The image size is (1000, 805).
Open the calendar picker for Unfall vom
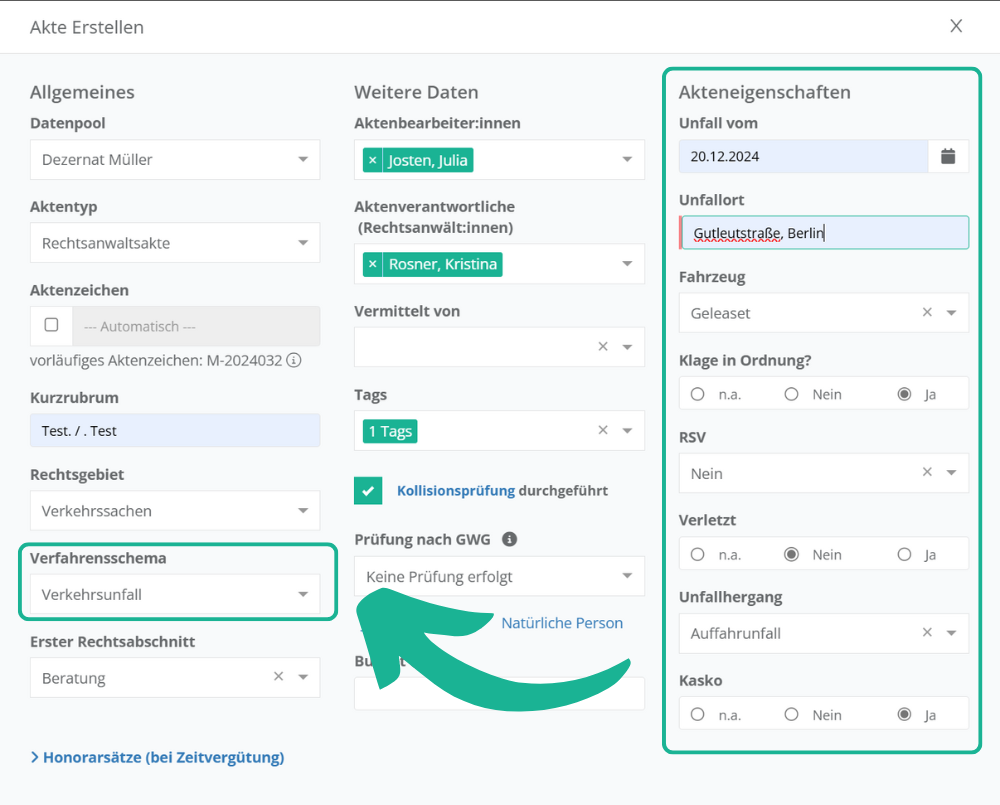[948, 156]
